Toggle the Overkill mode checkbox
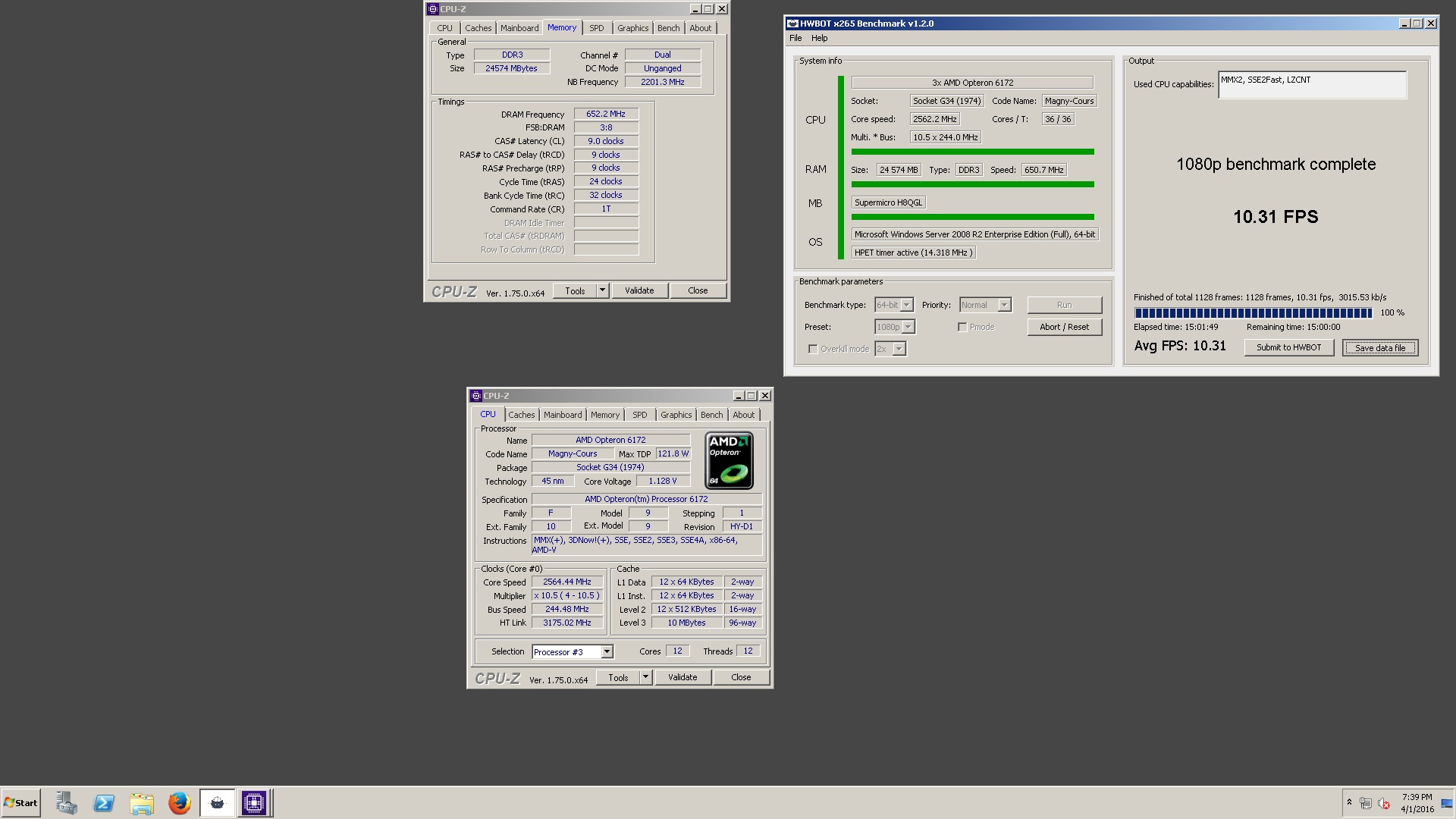1456x819 pixels. tap(813, 349)
